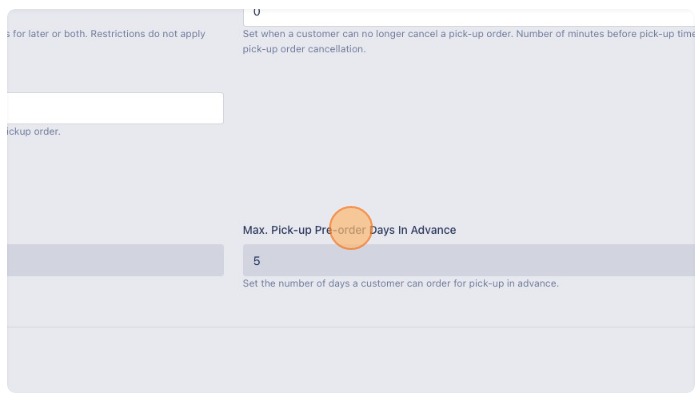Click the "Max. Pick-up Pre-order Days In Advance" label

(350, 230)
